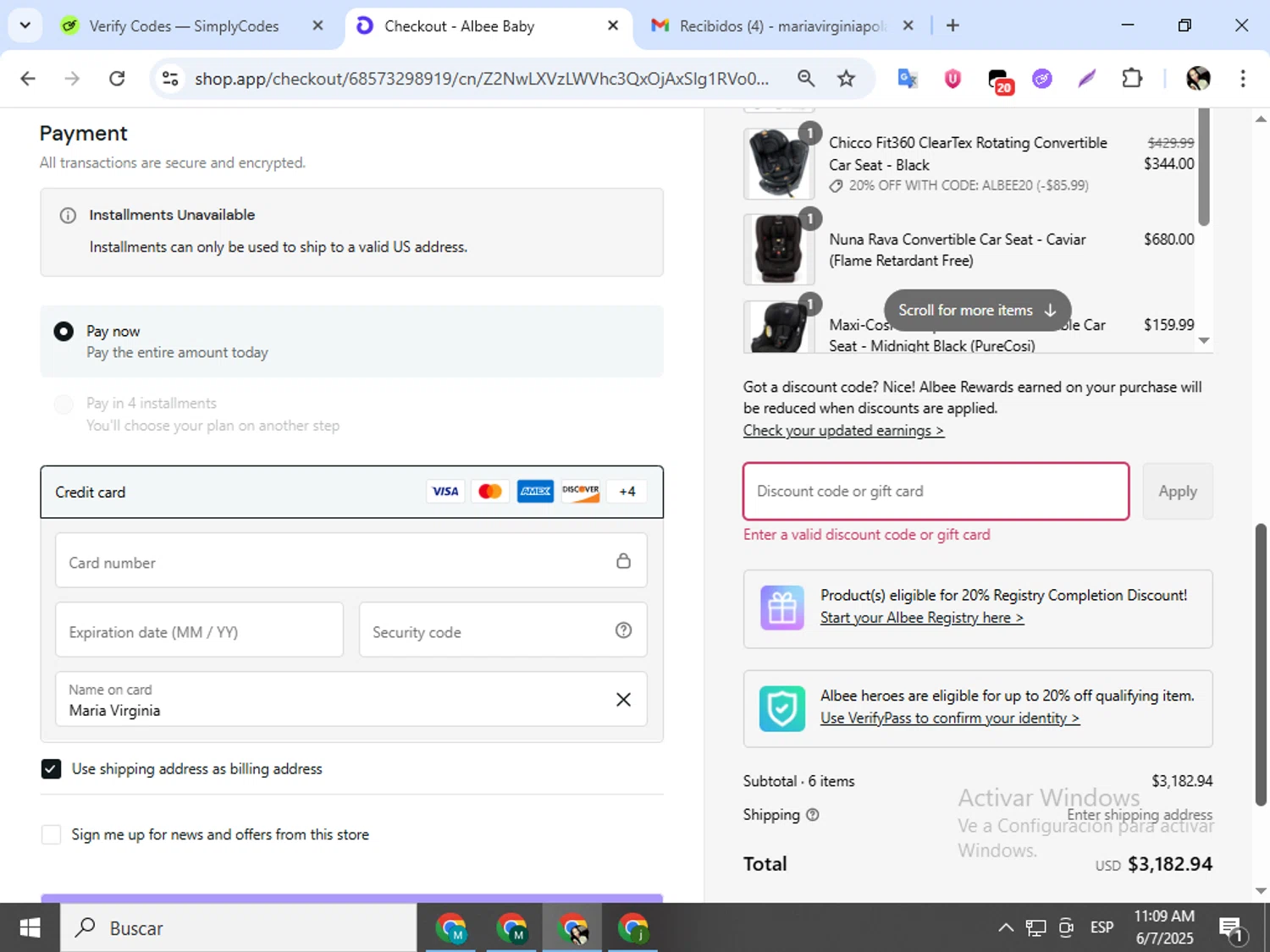The image size is (1270, 952).
Task: Select Pay in 4 installments option
Action: [63, 404]
